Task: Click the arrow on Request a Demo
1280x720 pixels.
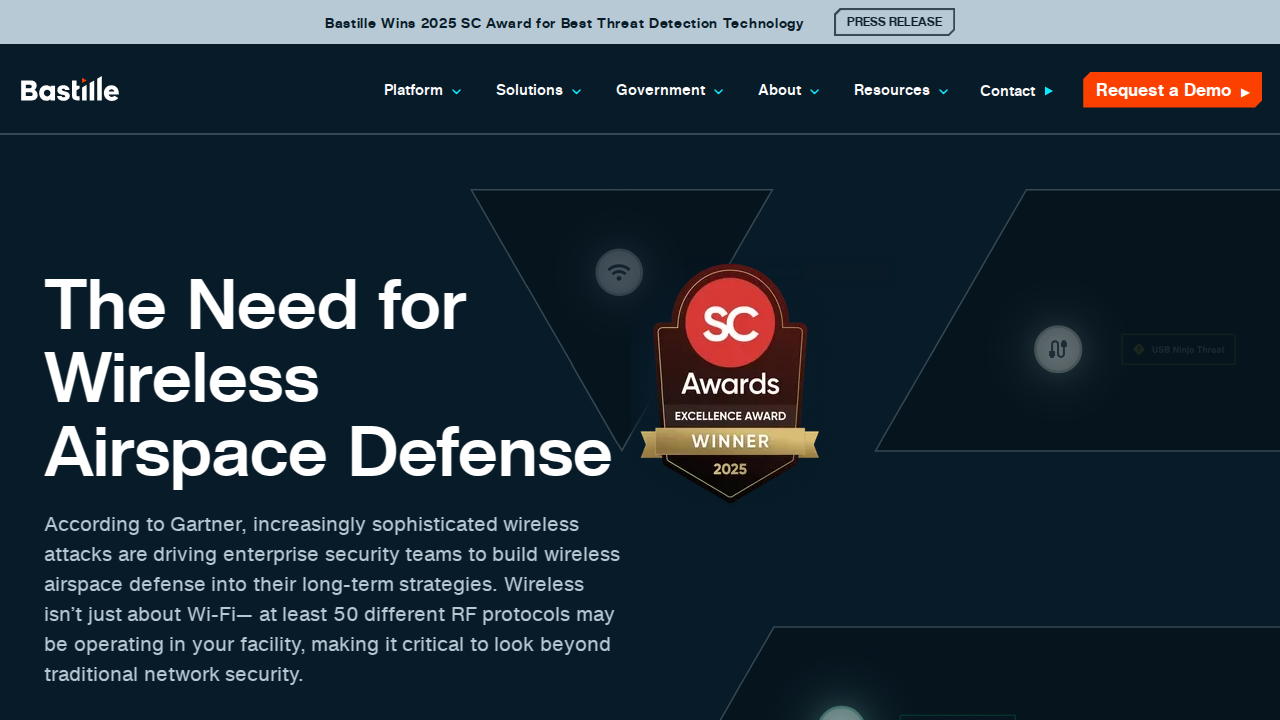Action: click(1245, 92)
